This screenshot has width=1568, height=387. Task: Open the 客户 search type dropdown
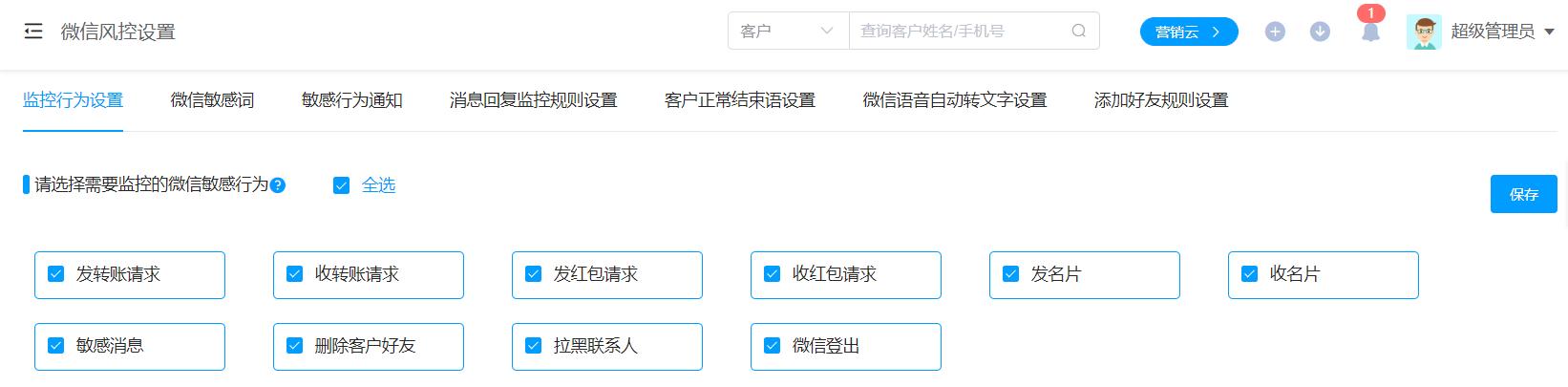789,31
